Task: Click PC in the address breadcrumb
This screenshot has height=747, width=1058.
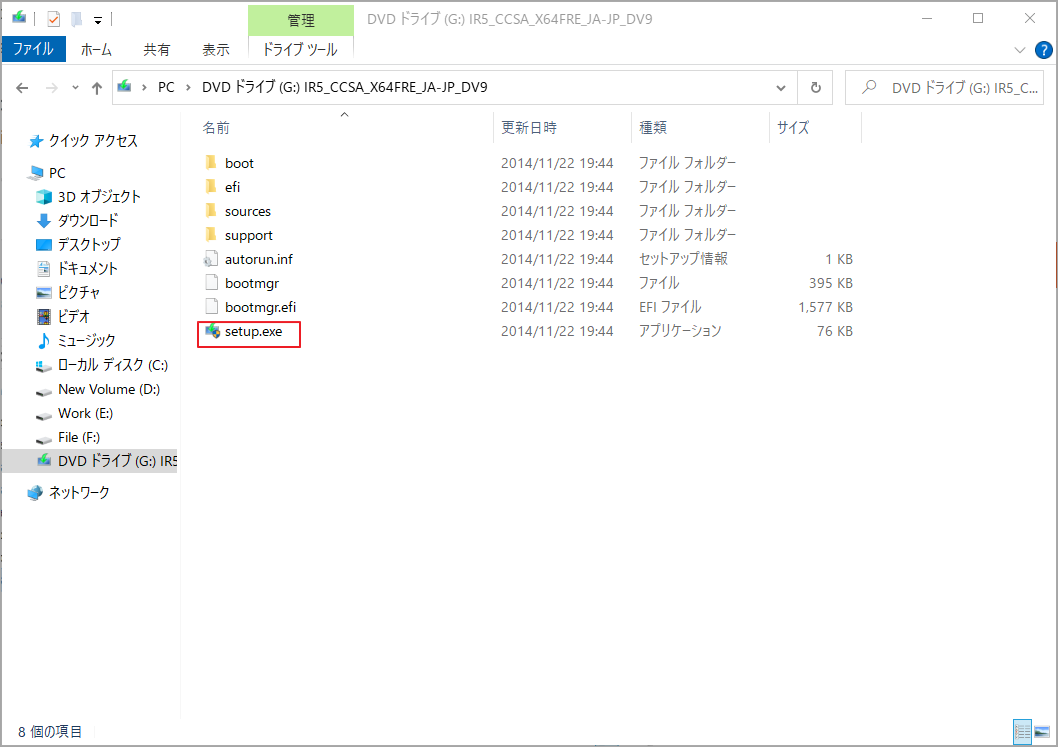Action: [166, 88]
